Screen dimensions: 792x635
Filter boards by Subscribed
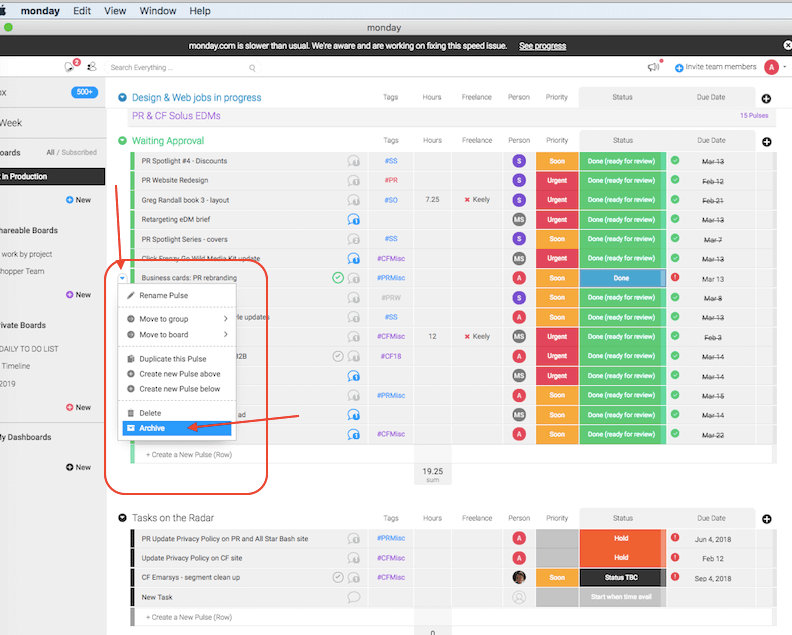click(79, 153)
